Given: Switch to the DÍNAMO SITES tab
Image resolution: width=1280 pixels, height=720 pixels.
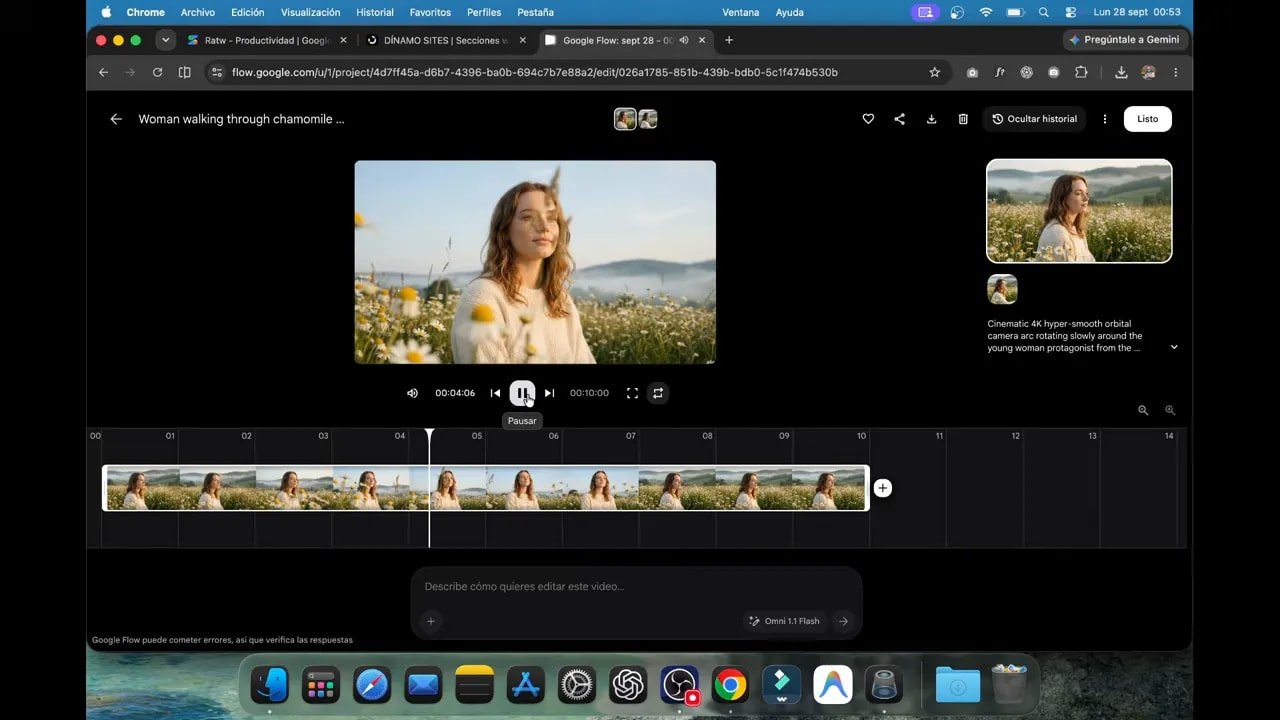Looking at the screenshot, I should click(x=446, y=40).
